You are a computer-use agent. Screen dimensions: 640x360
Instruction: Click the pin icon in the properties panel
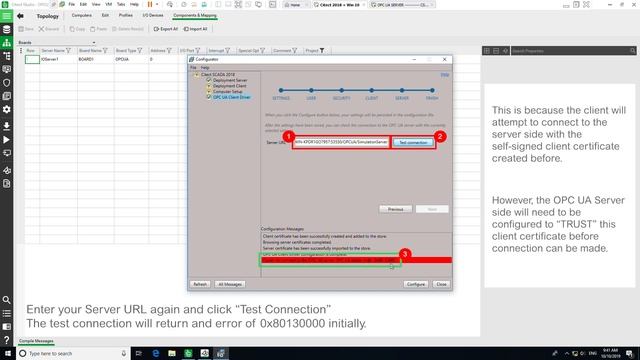tap(505, 51)
